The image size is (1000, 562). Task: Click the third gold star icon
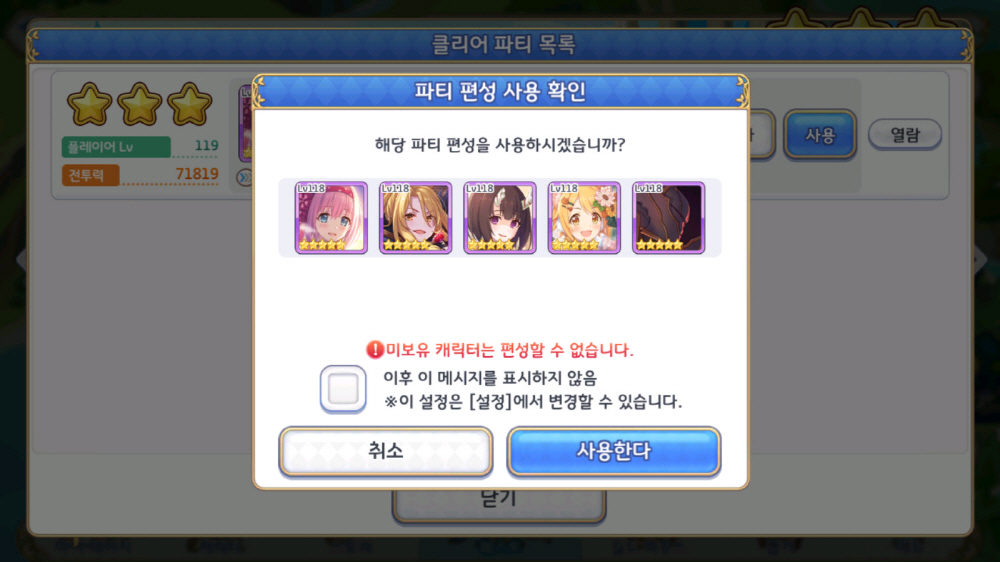click(189, 104)
